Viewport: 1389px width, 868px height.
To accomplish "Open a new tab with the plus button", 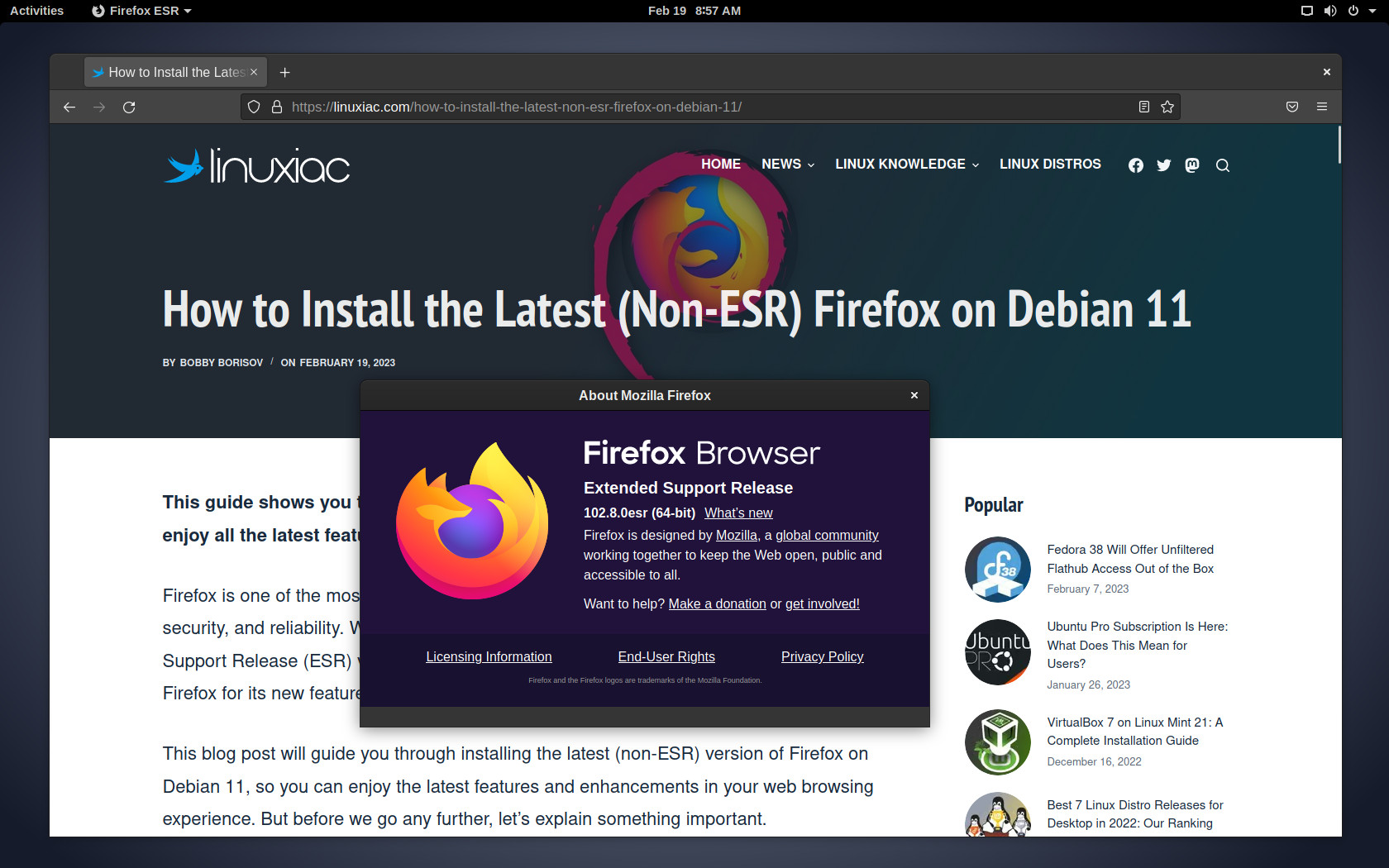I will click(285, 73).
